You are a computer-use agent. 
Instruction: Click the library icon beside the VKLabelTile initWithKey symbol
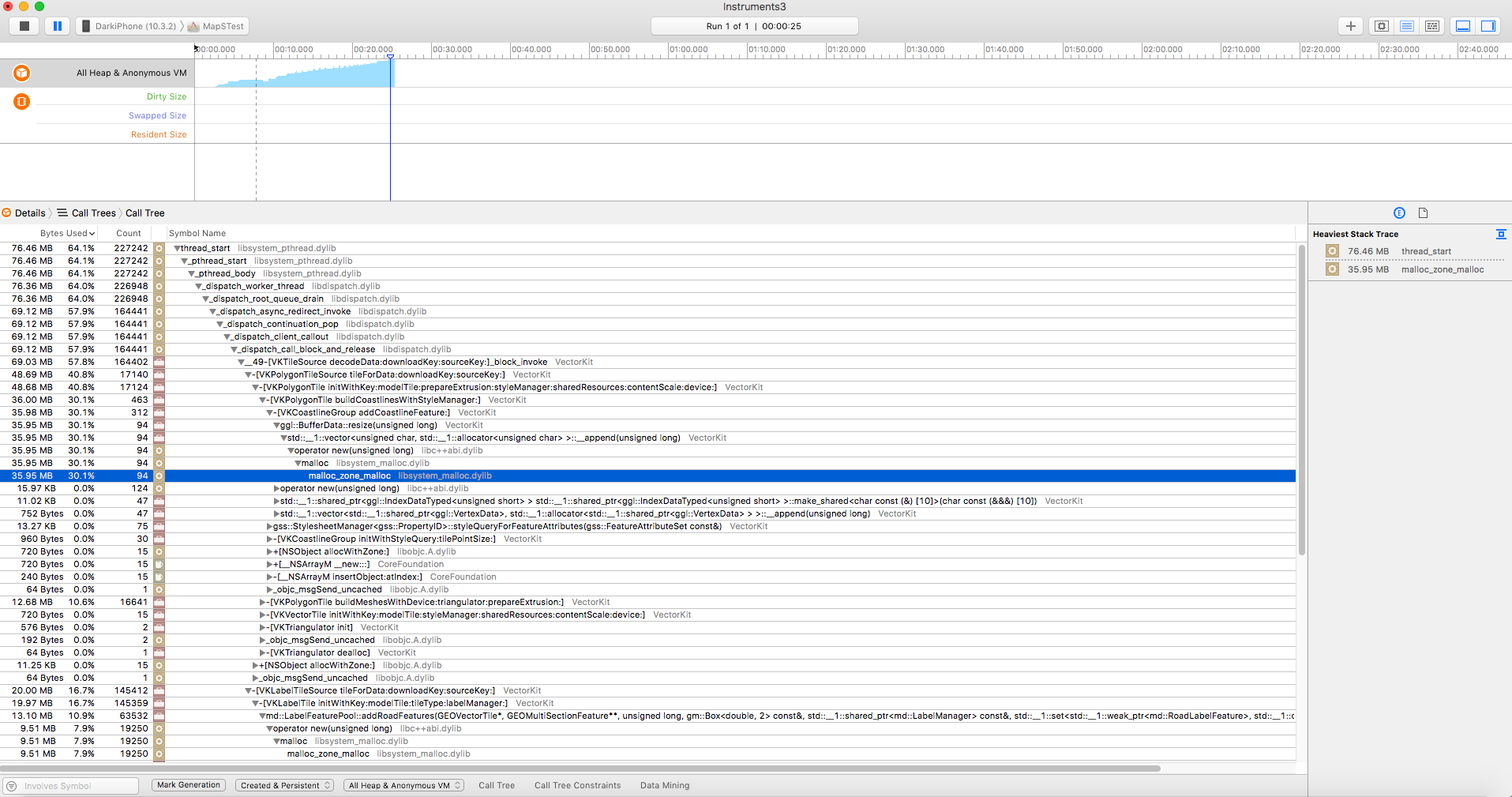[159, 703]
